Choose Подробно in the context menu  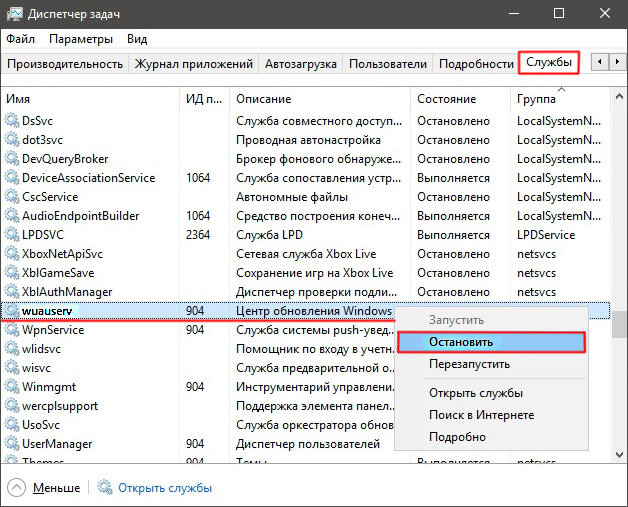(492, 437)
